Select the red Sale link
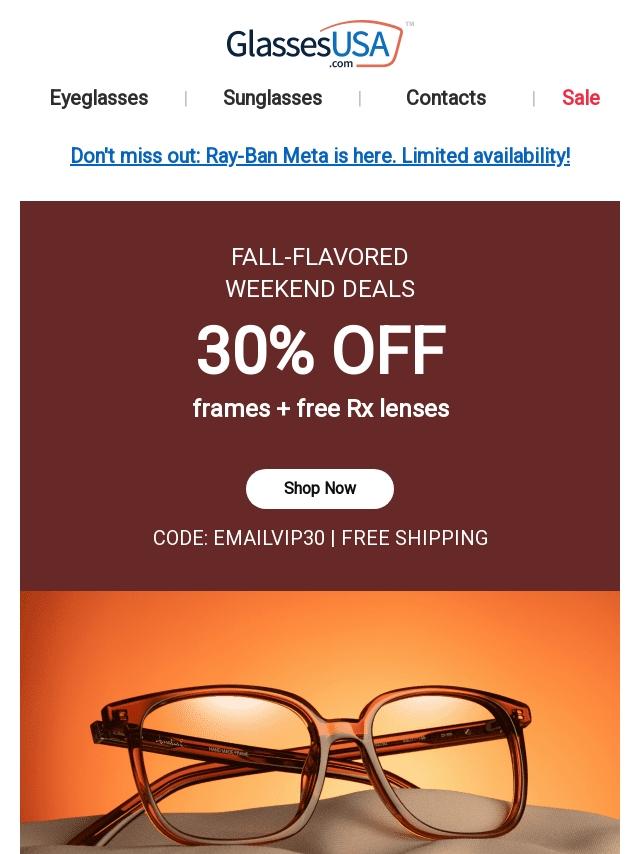 tap(580, 98)
